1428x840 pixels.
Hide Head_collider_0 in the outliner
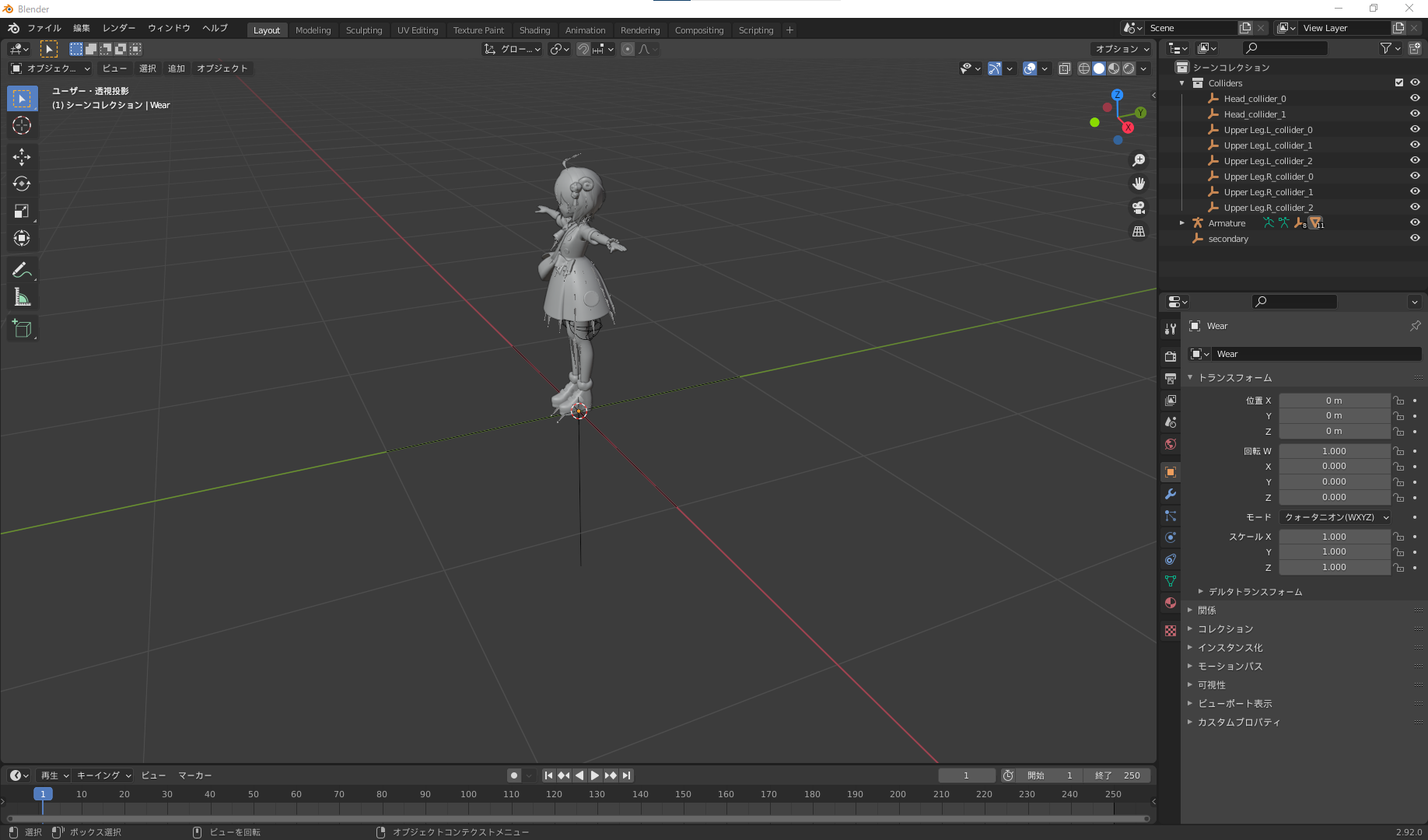[x=1415, y=99]
